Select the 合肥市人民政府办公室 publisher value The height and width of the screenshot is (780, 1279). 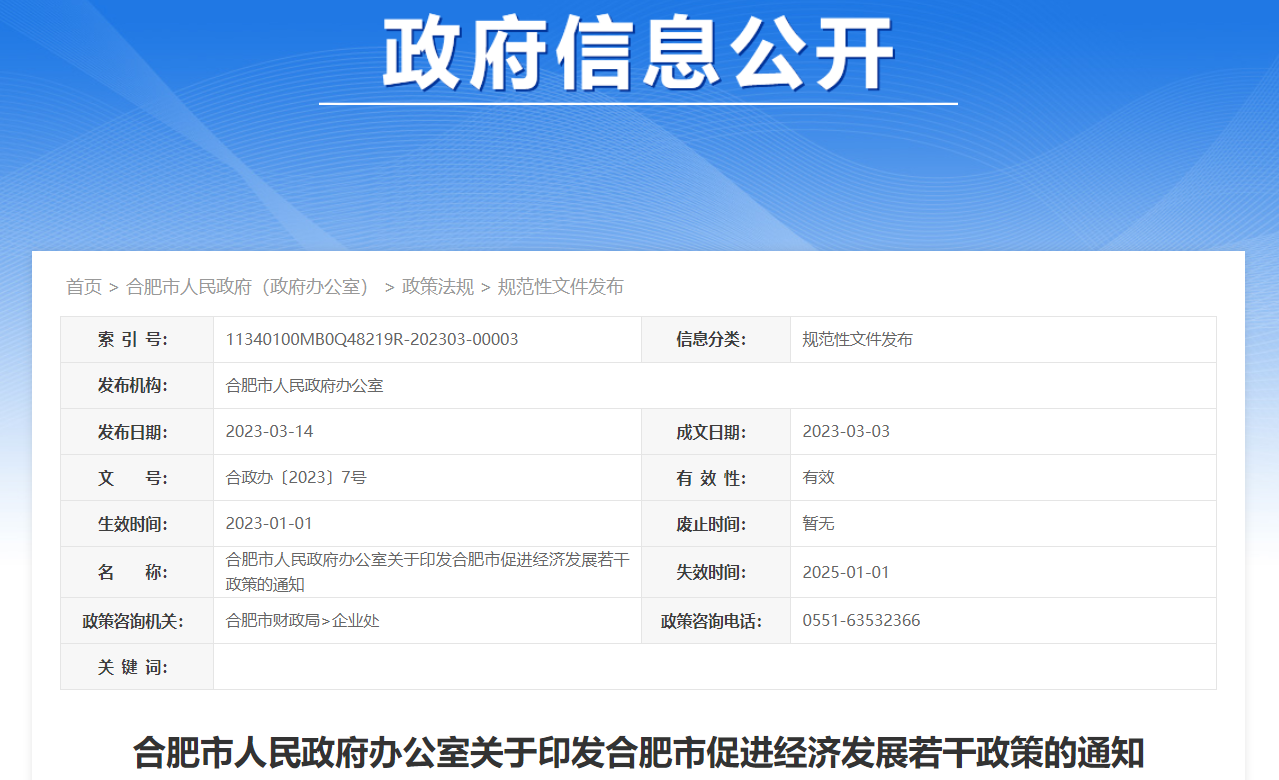[x=305, y=386]
